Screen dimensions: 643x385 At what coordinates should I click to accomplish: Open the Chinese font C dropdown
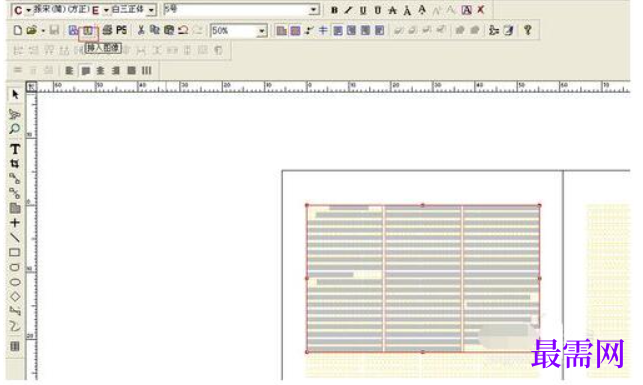tap(29, 10)
